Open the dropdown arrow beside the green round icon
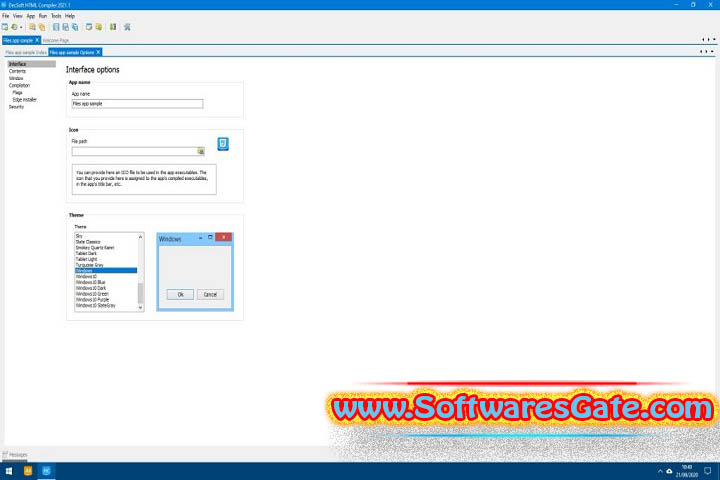 21,28
